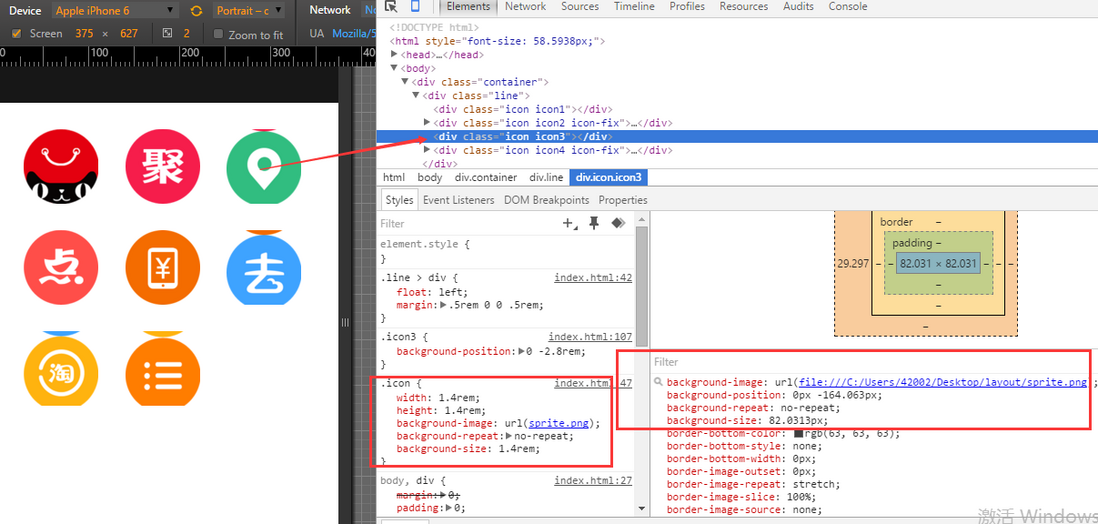Screen dimensions: 1098x524
Task: Click the orange list menu icon
Action: (162, 368)
